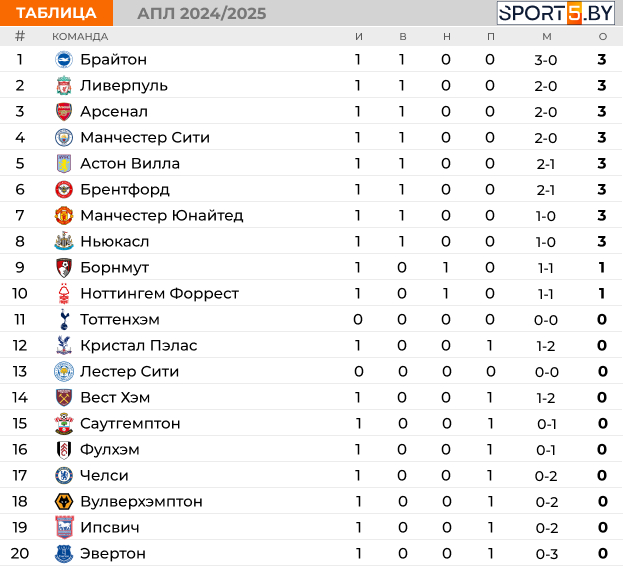Open the Ноттингем Форрест team link

[x=159, y=294]
